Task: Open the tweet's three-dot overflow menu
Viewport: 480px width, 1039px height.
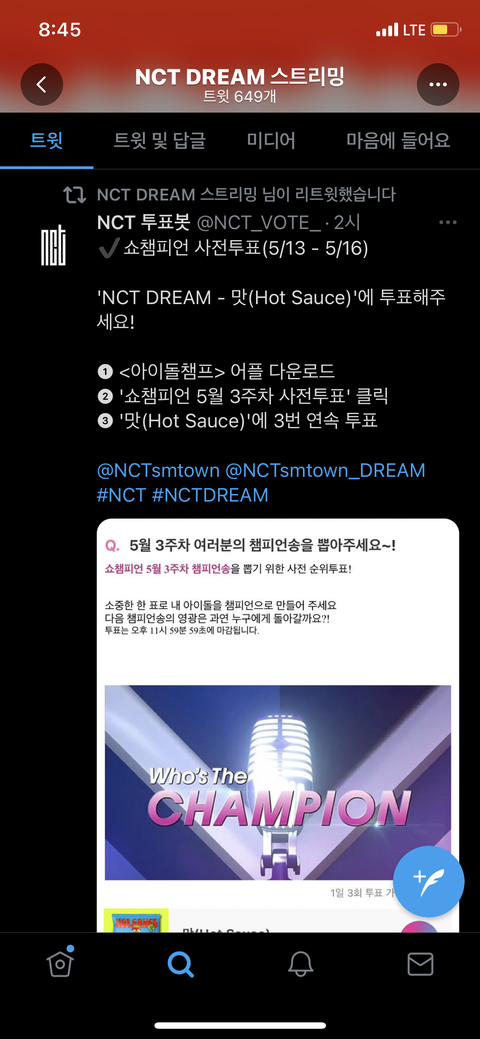Action: (448, 223)
